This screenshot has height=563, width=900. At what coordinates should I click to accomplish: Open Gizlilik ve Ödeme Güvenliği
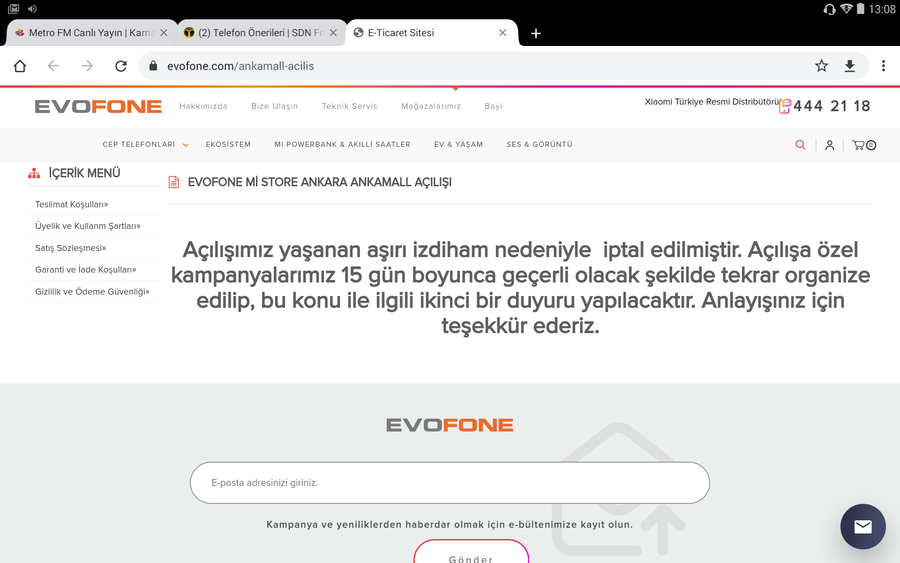[92, 292]
